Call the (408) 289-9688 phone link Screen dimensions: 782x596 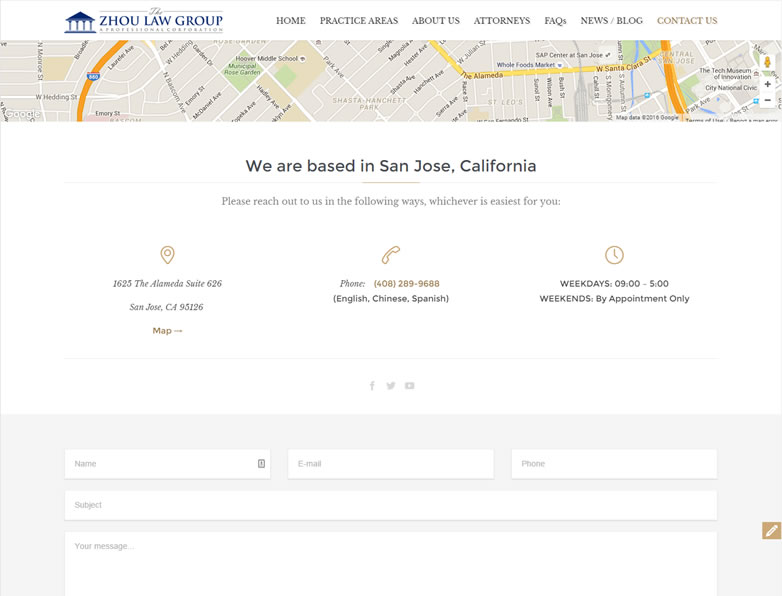[x=406, y=284]
